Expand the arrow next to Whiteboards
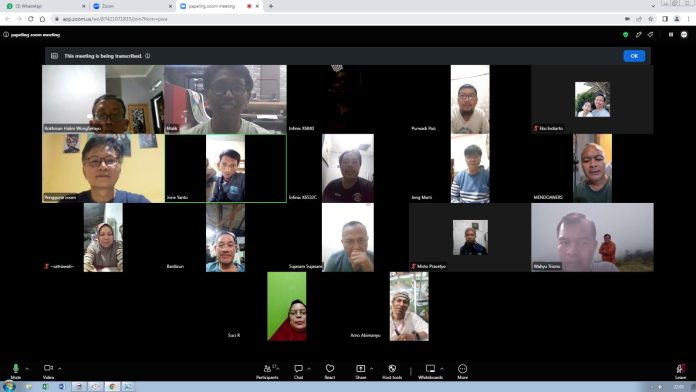The image size is (696, 392). click(x=442, y=368)
